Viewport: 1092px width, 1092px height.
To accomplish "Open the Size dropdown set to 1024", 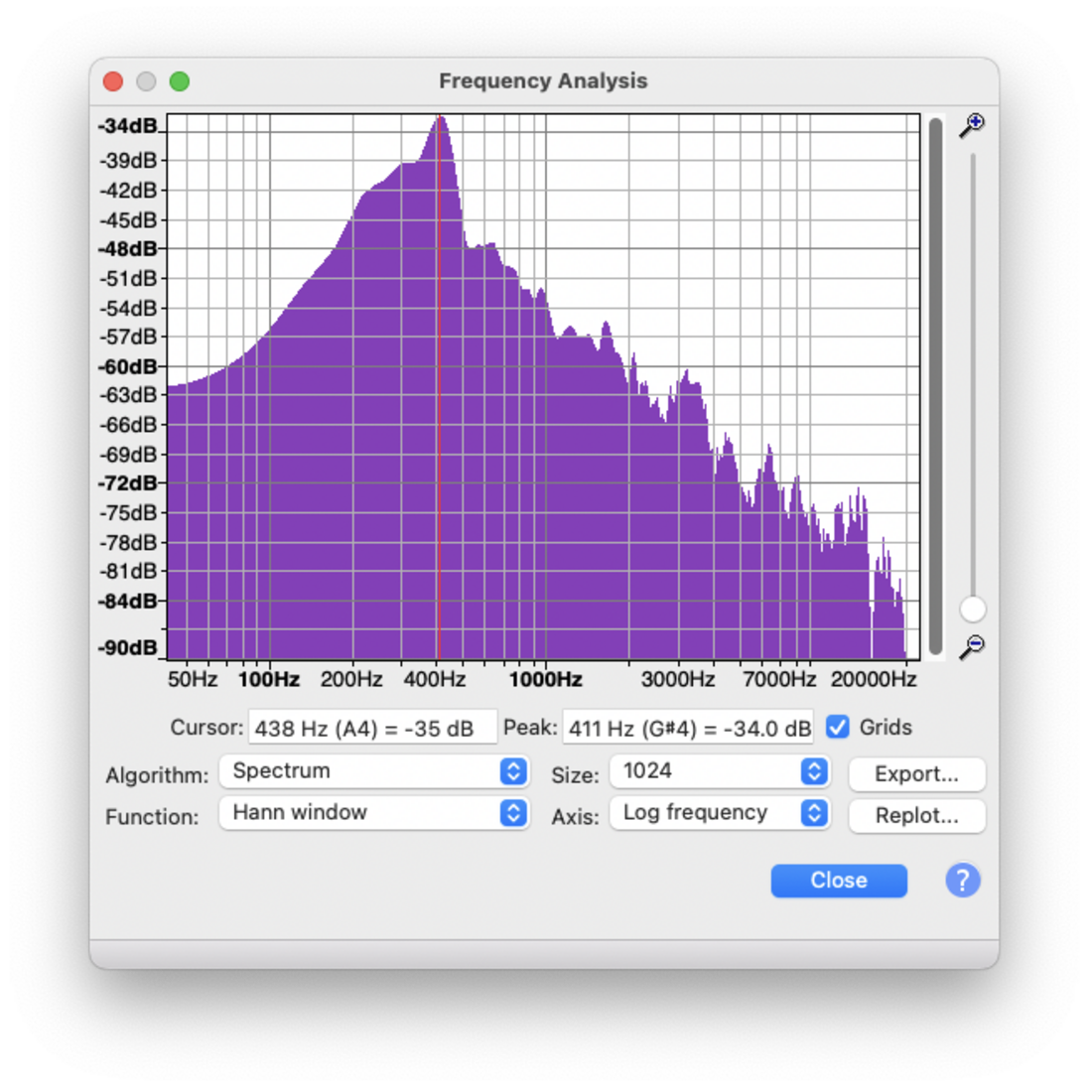I will (719, 771).
